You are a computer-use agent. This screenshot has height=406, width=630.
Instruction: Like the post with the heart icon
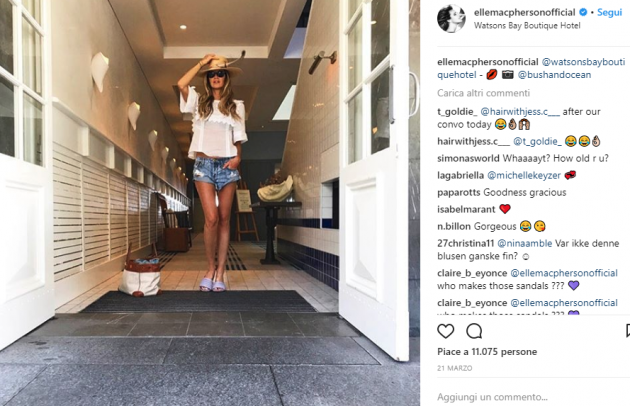(x=445, y=331)
